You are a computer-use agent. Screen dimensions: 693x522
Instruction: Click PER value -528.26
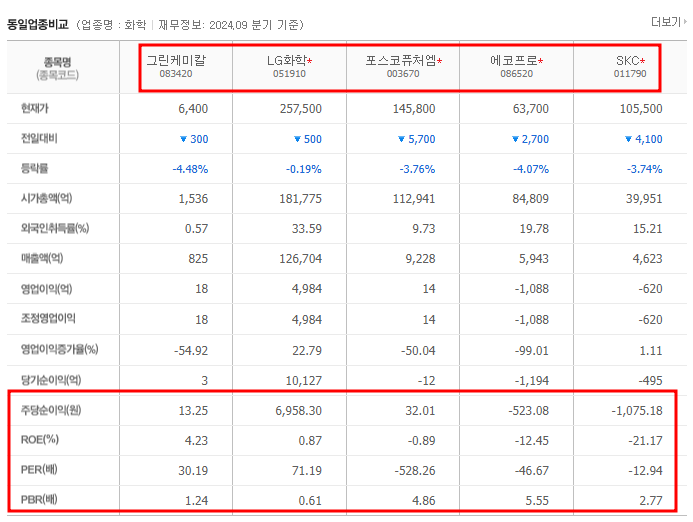click(415, 471)
